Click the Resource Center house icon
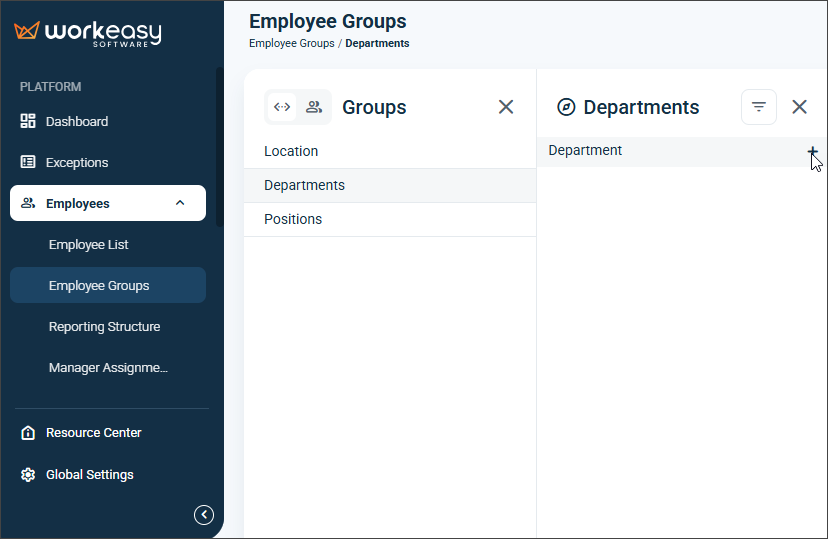 (x=28, y=433)
